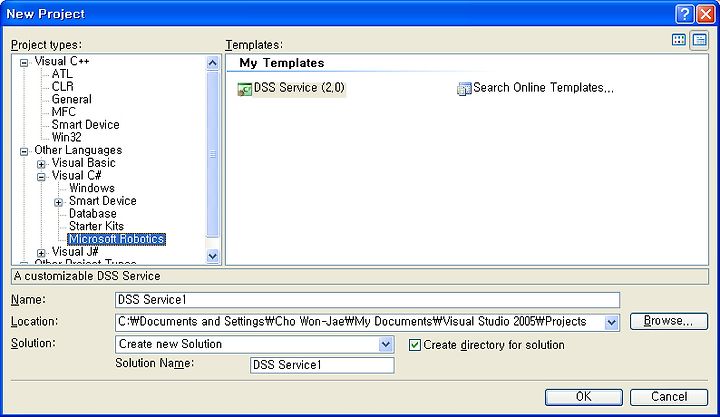The image size is (720, 417).
Task: Expand the Smart Device node under Visual C#
Action: coord(58,203)
